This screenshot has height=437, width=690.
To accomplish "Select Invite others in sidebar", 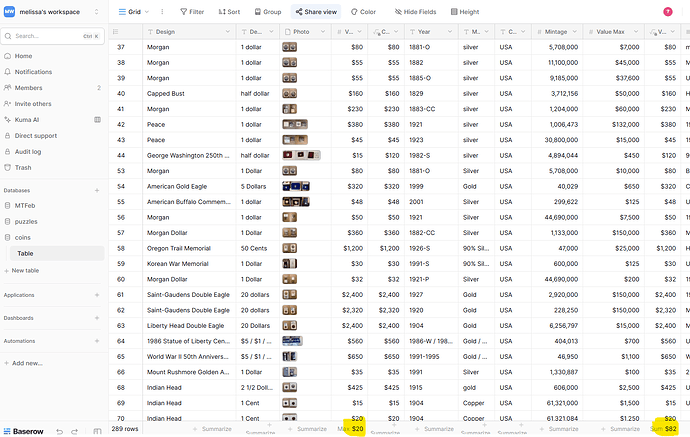I will 33,104.
